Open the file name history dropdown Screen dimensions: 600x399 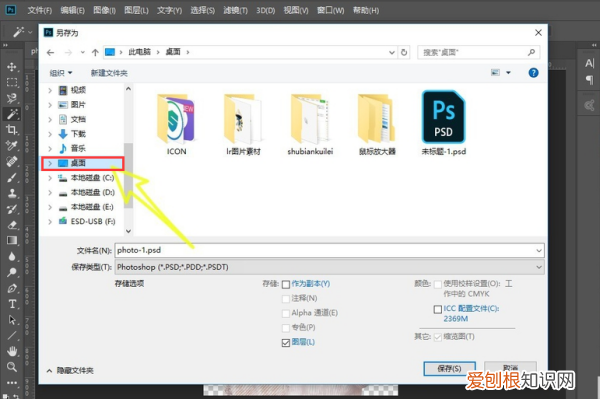pyautogui.click(x=539, y=251)
